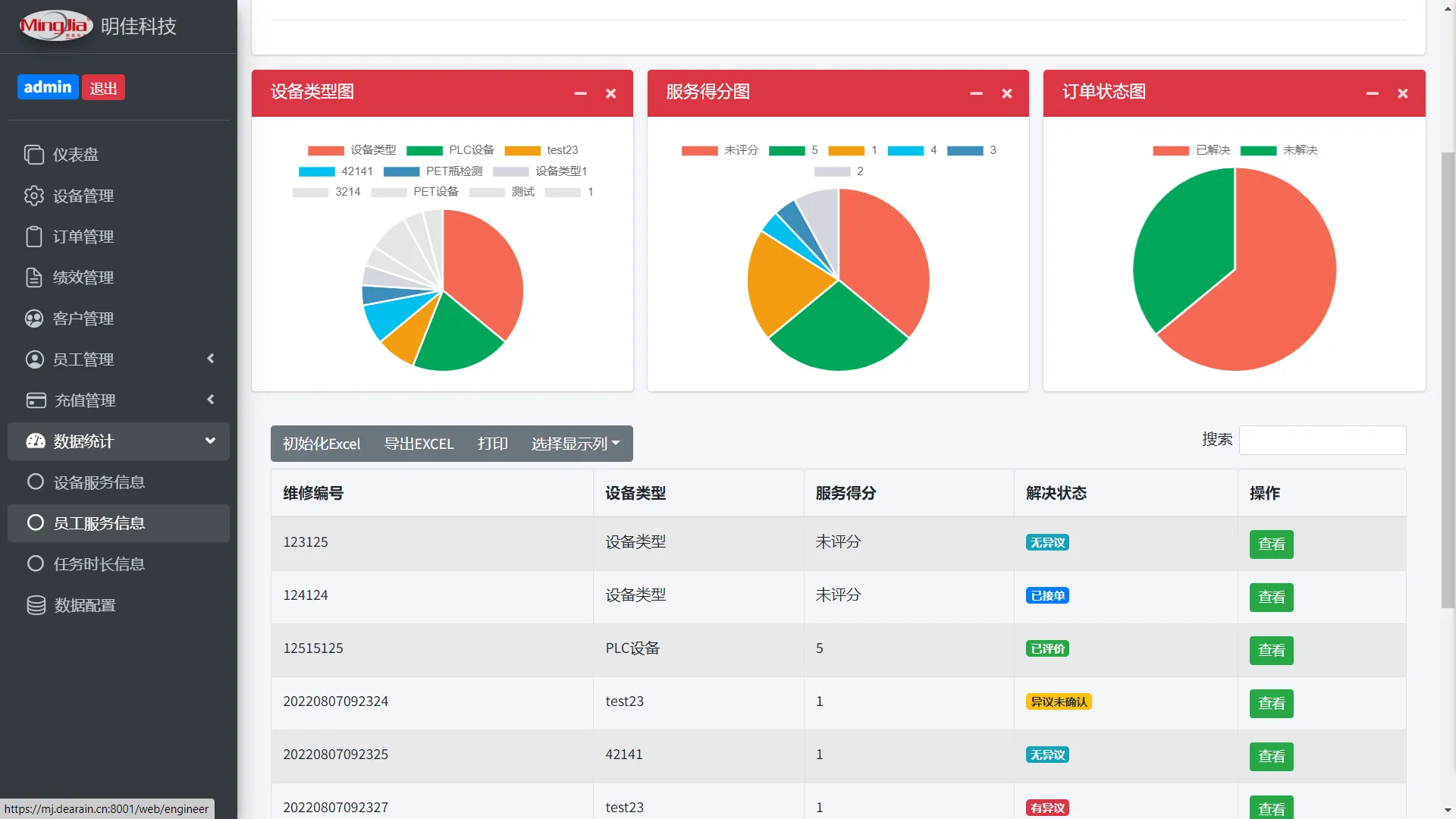The height and width of the screenshot is (819, 1456).
Task: Click the 导出EXCEL button
Action: tap(419, 444)
